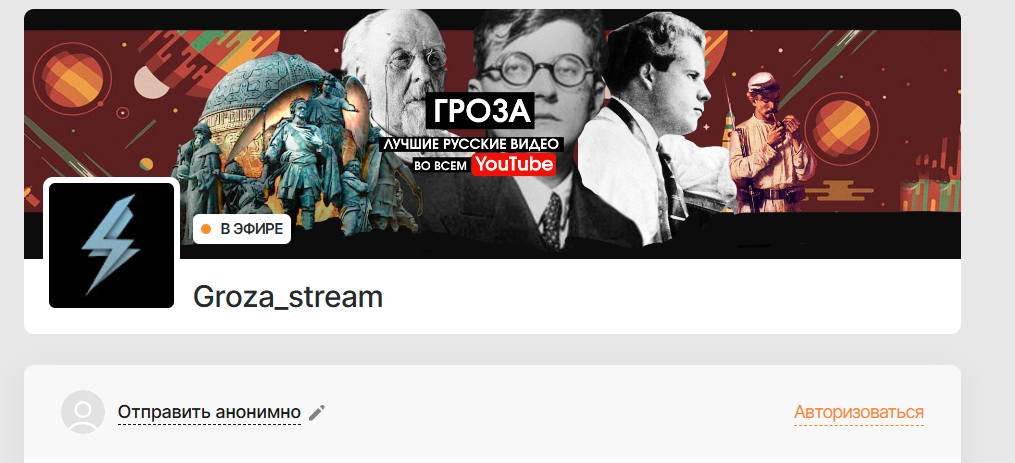Click the pencil edit icon beside Отправить анонимно
Viewport: 1015px width, 463px height.
pyautogui.click(x=317, y=412)
